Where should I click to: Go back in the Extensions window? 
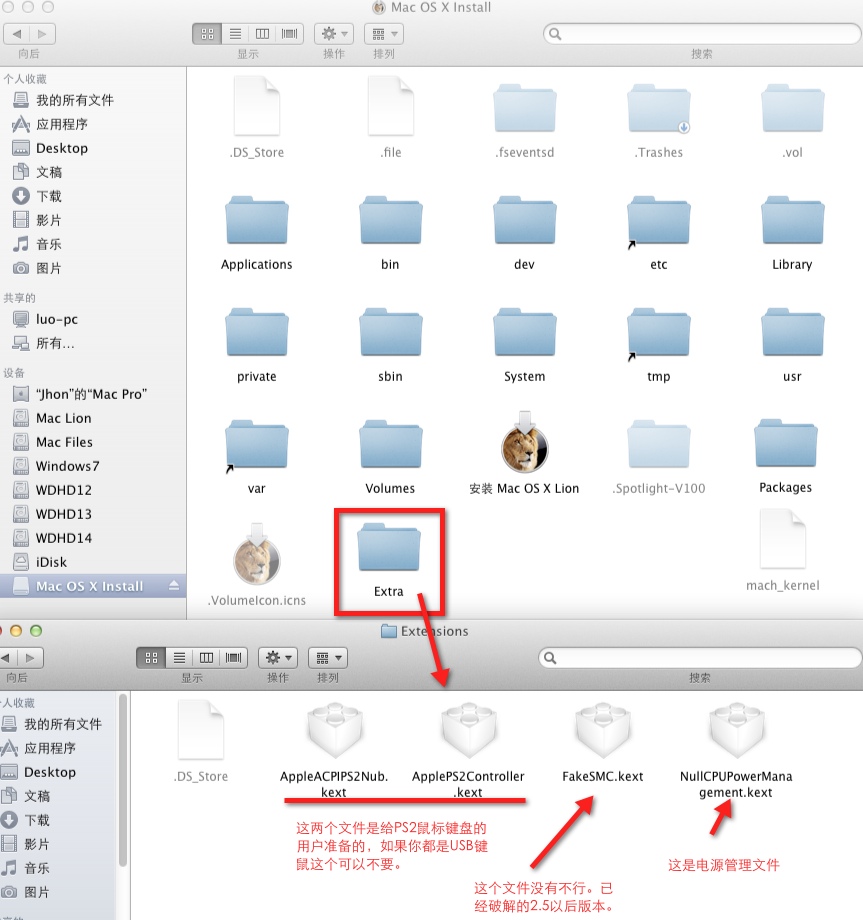click(8, 658)
